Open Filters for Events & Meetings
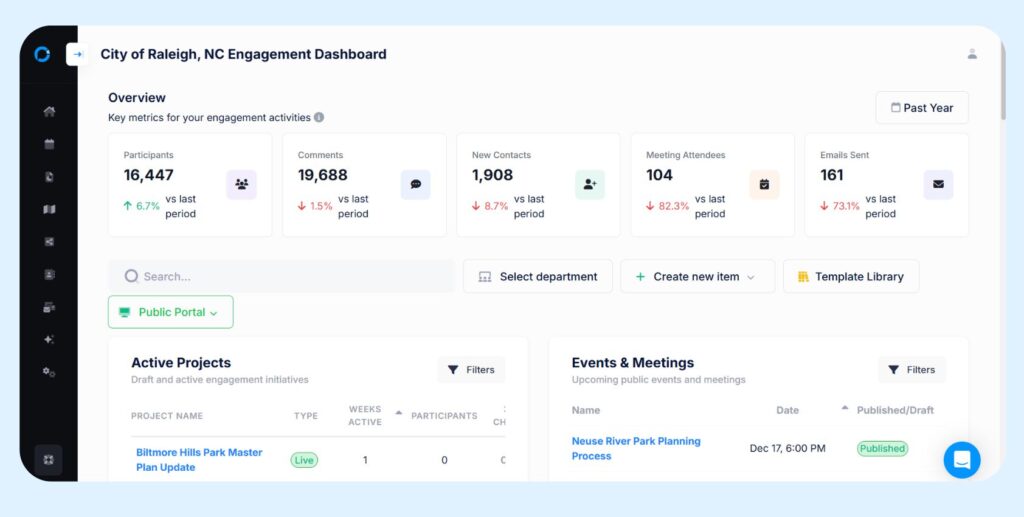The width and height of the screenshot is (1024, 517). (911, 370)
